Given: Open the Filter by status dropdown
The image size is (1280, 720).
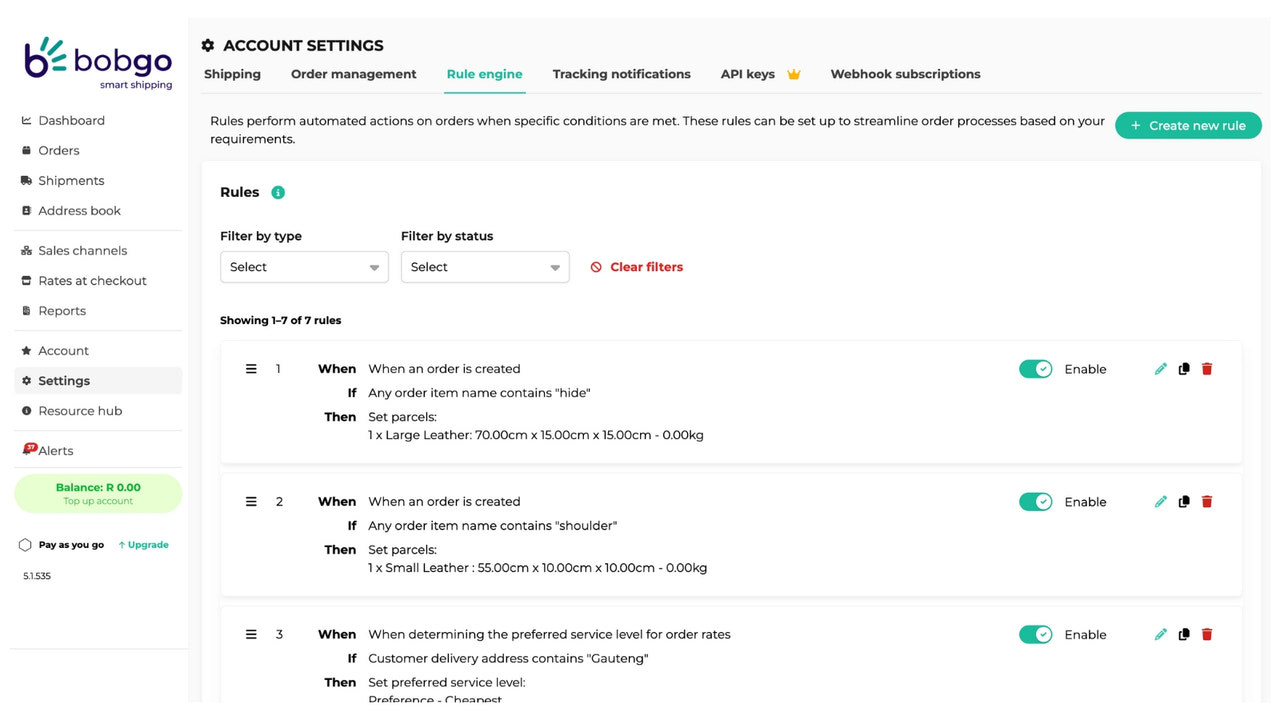Looking at the screenshot, I should [485, 267].
